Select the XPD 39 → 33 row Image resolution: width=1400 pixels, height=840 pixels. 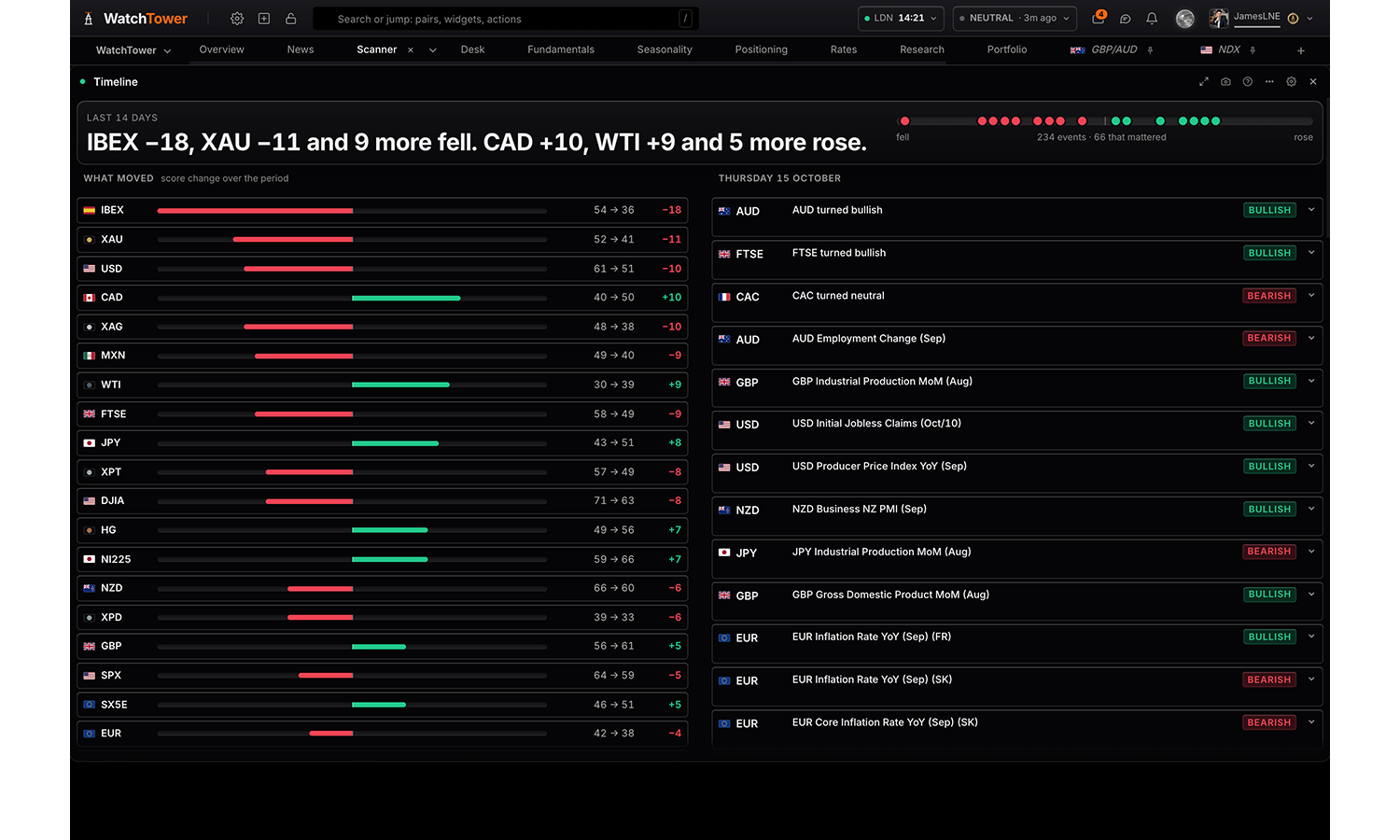(x=383, y=617)
